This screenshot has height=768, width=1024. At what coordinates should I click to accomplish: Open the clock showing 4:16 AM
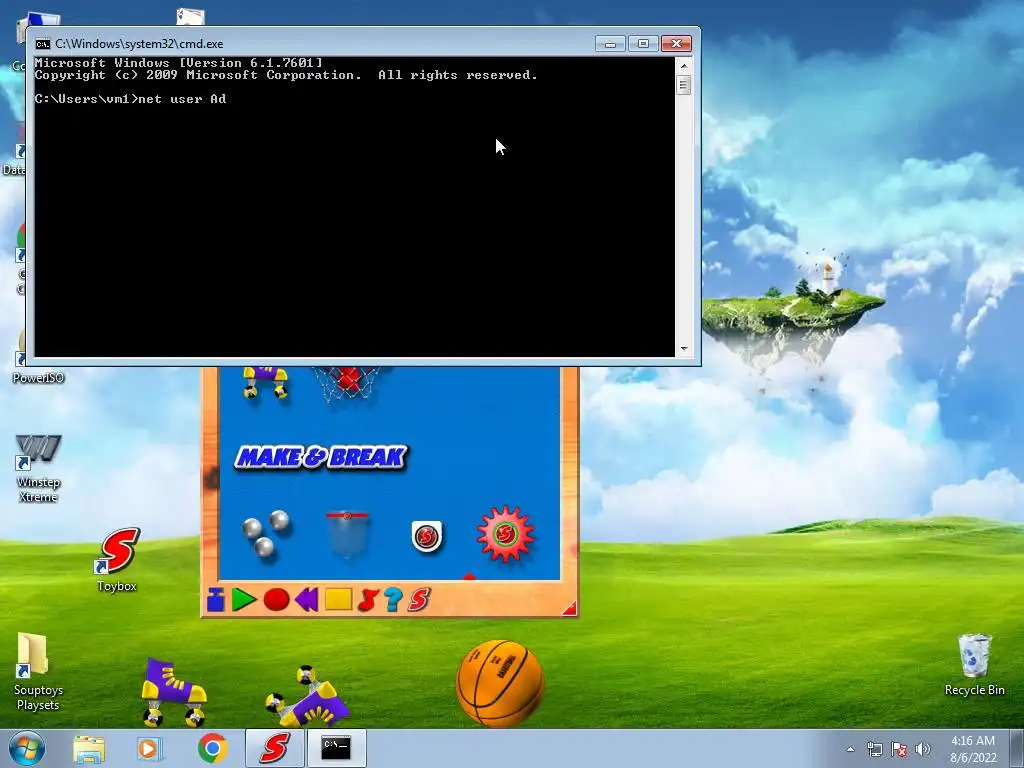[x=973, y=749]
